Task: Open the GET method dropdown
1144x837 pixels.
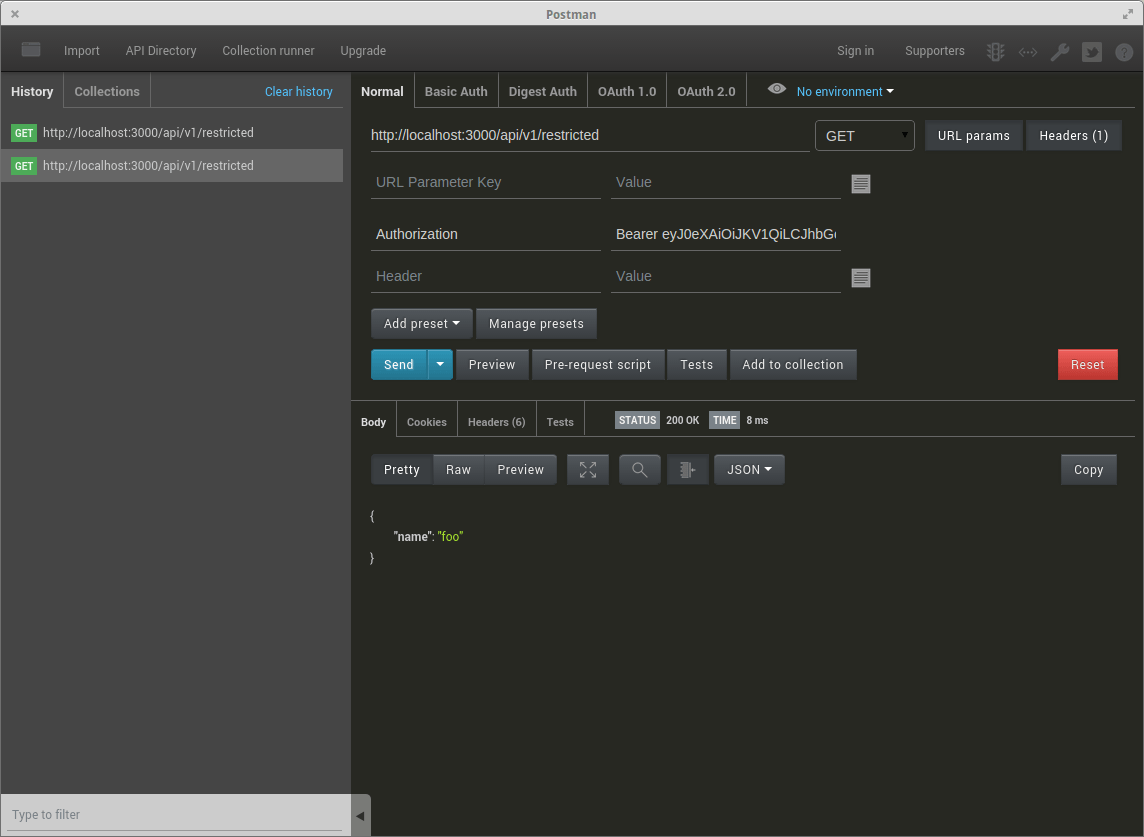Action: point(865,136)
